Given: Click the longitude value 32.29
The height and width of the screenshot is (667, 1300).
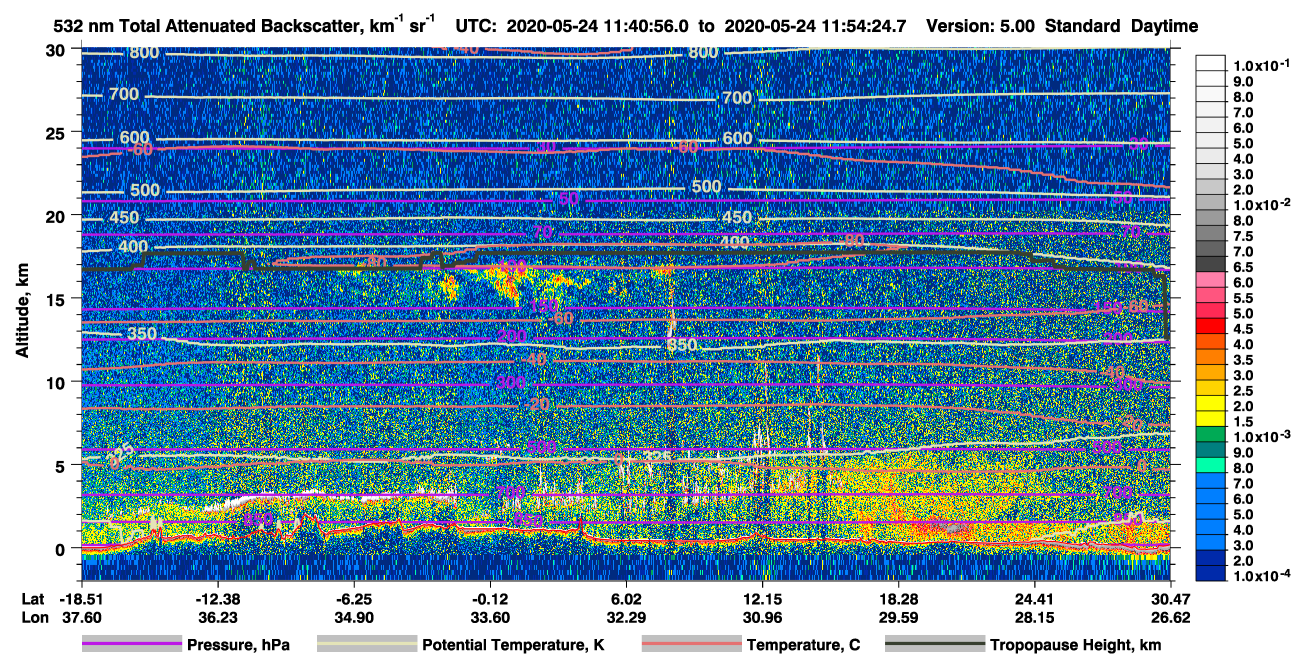Looking at the screenshot, I should point(626,617).
